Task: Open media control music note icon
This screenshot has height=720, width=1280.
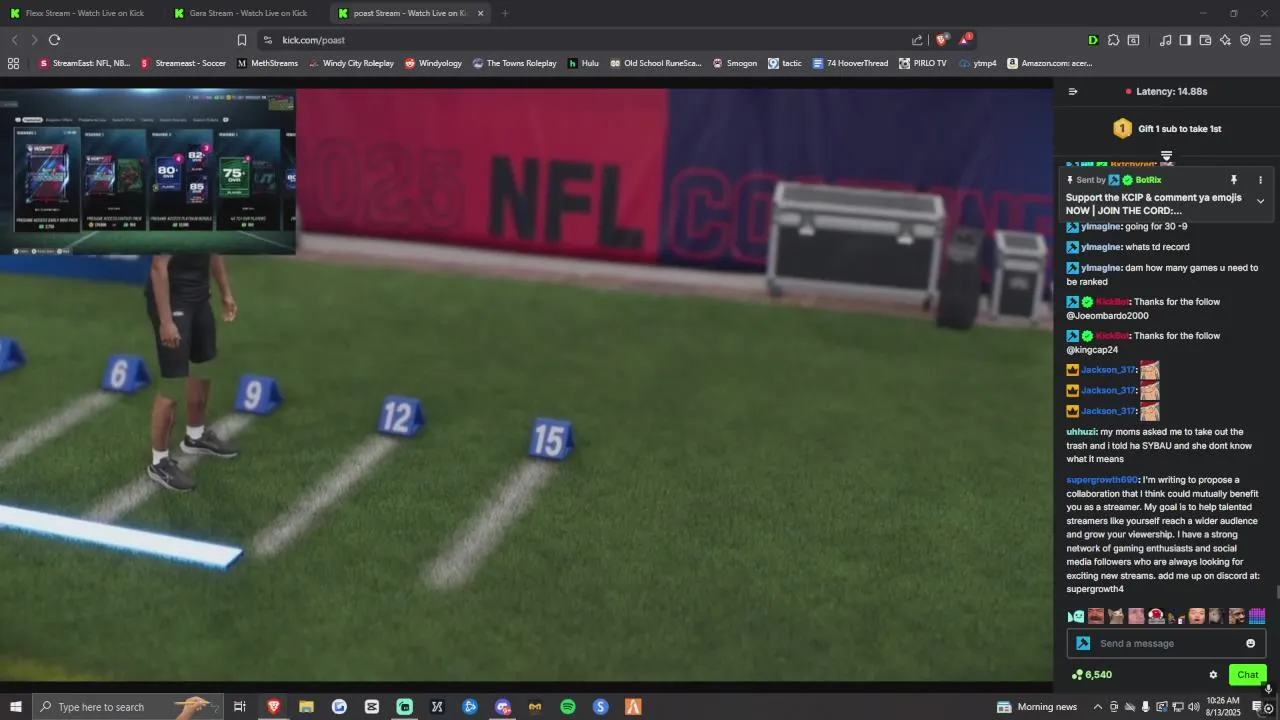Action: 1165,40
